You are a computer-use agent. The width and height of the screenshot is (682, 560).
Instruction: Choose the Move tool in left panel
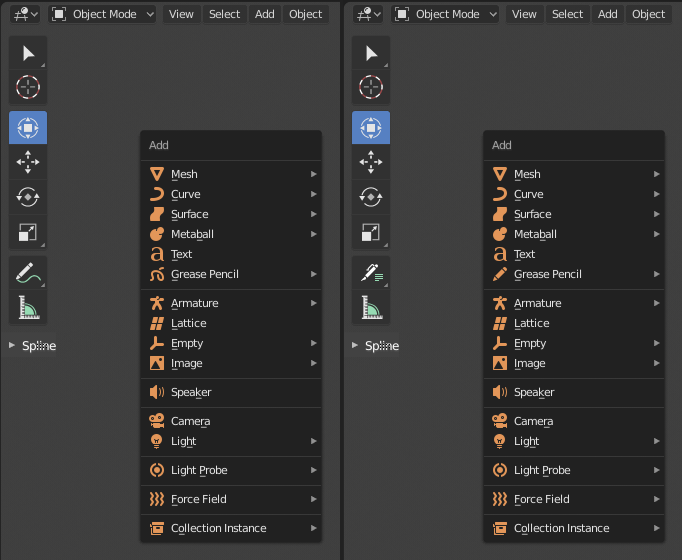tap(28, 162)
